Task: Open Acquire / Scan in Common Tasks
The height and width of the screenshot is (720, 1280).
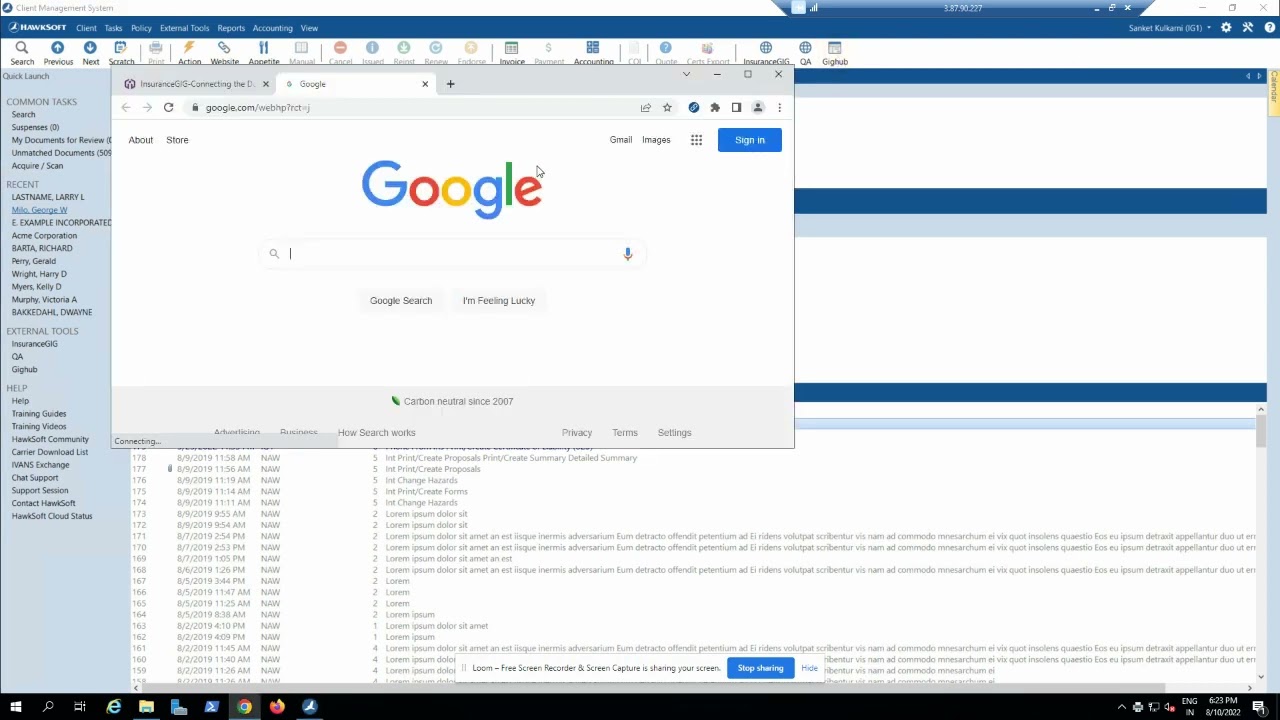Action: (x=37, y=166)
